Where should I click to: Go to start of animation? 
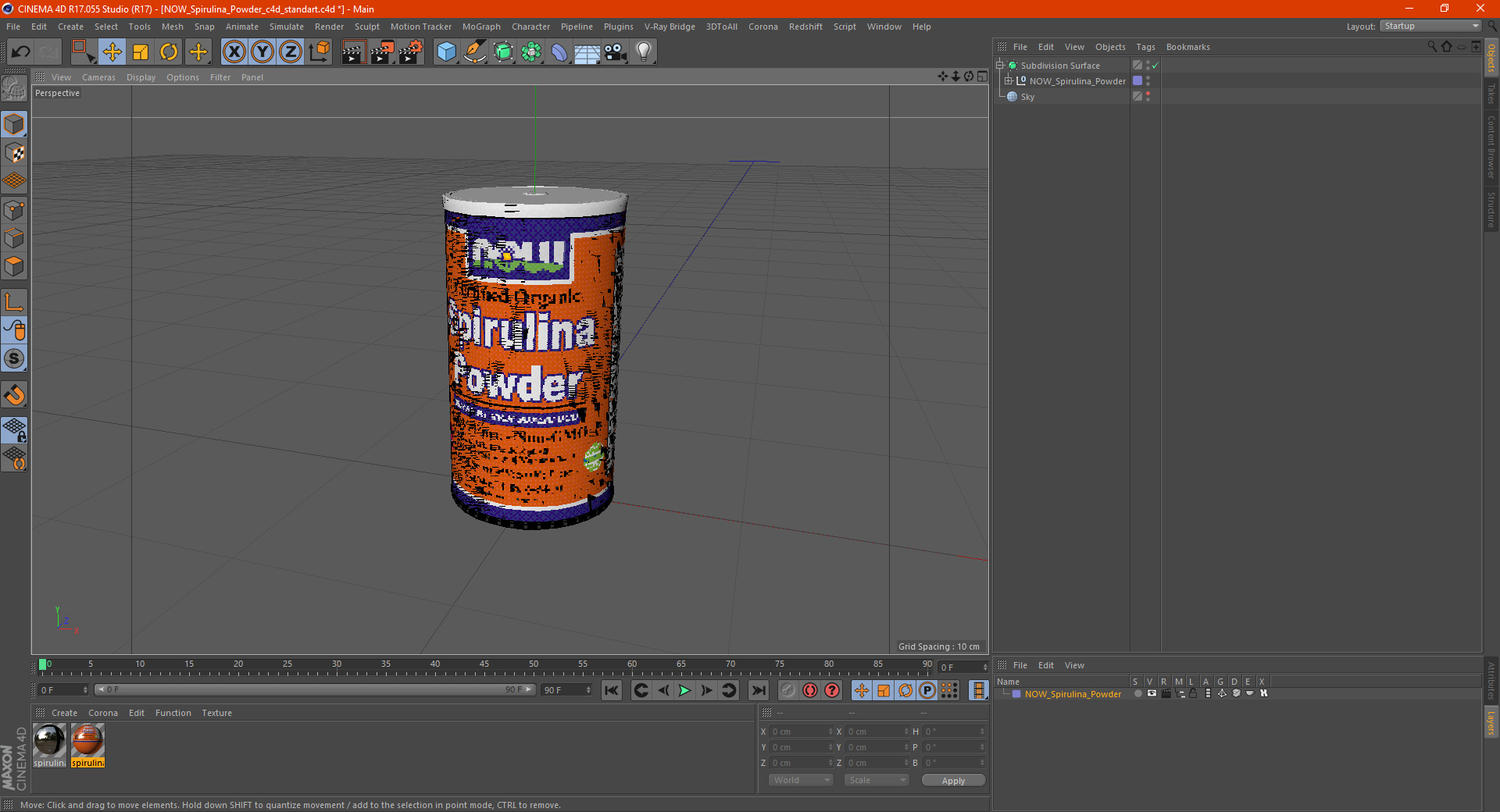(x=612, y=690)
